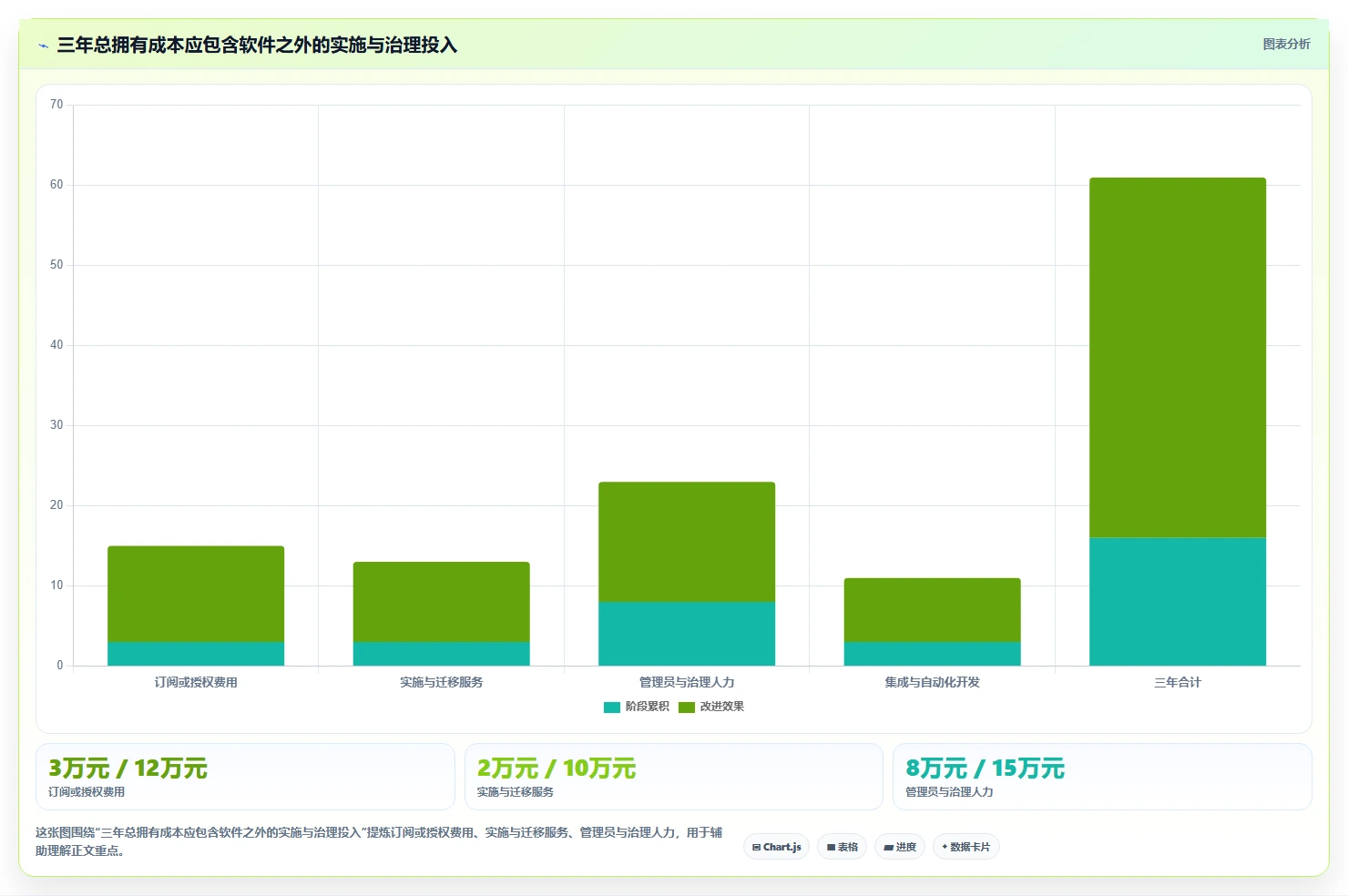Click green bar segment for 订阅或授权费用
Image resolution: width=1348 pixels, height=896 pixels.
pos(196,594)
